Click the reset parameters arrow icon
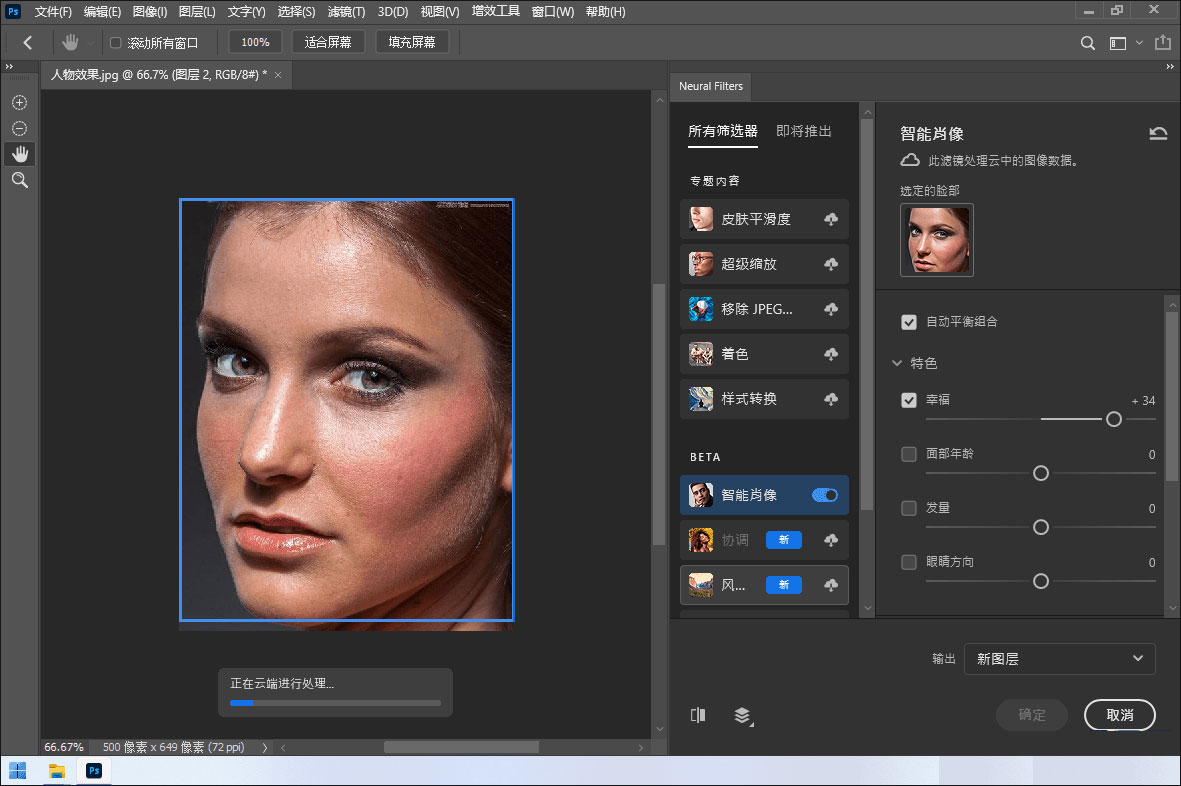 click(1158, 134)
